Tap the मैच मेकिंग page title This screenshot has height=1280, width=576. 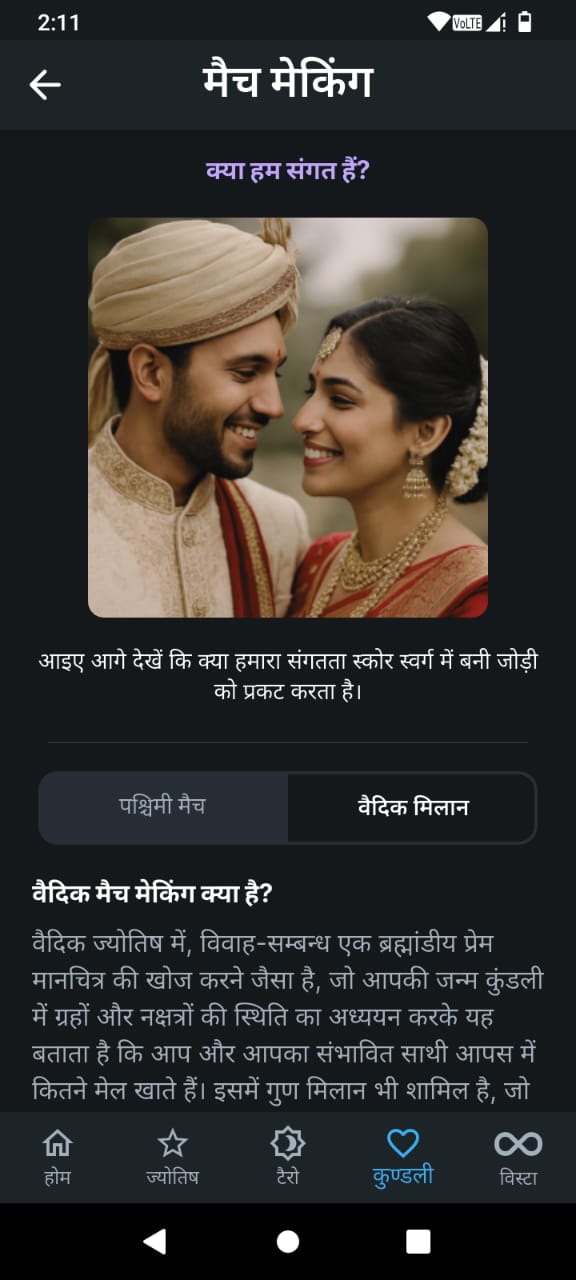click(x=288, y=84)
